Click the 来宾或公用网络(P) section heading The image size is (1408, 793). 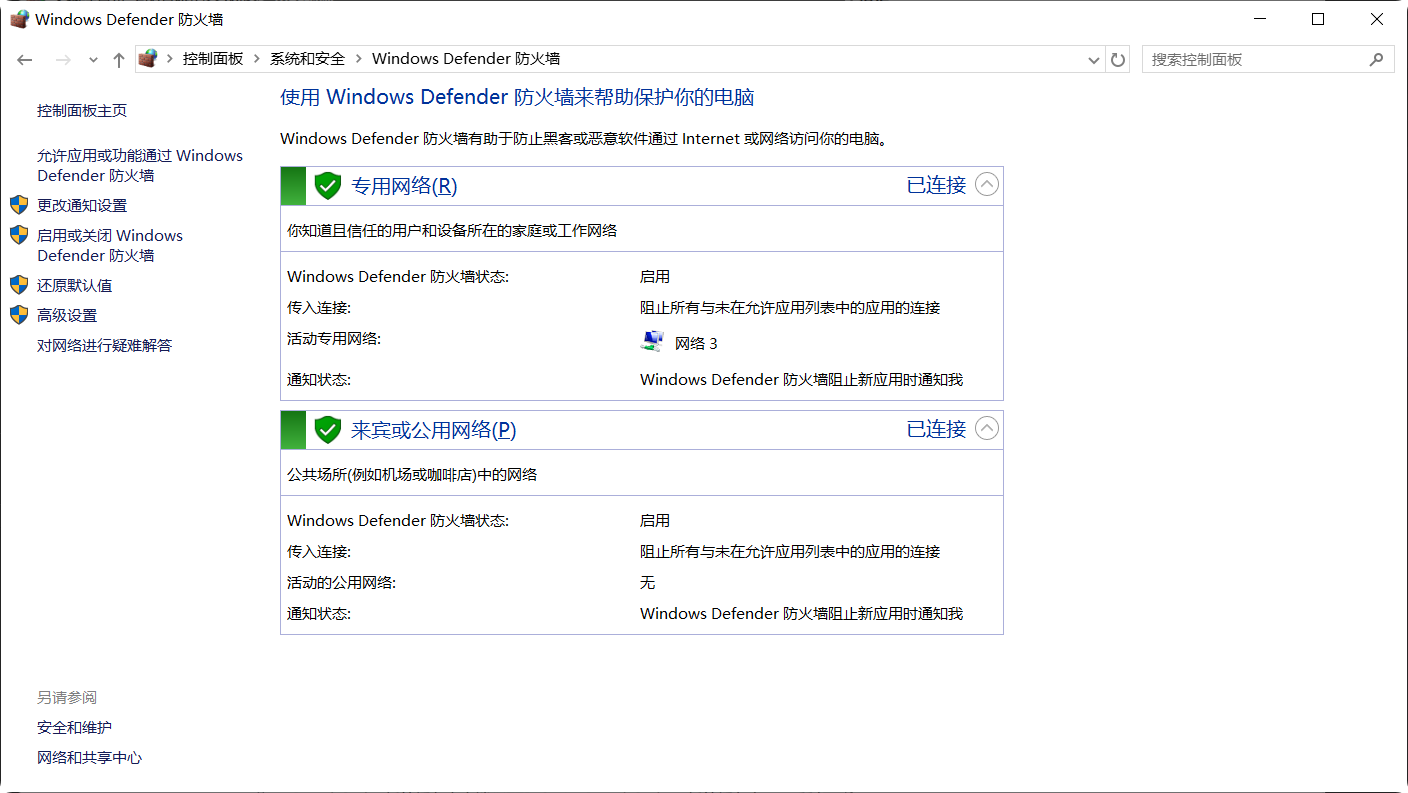(434, 430)
